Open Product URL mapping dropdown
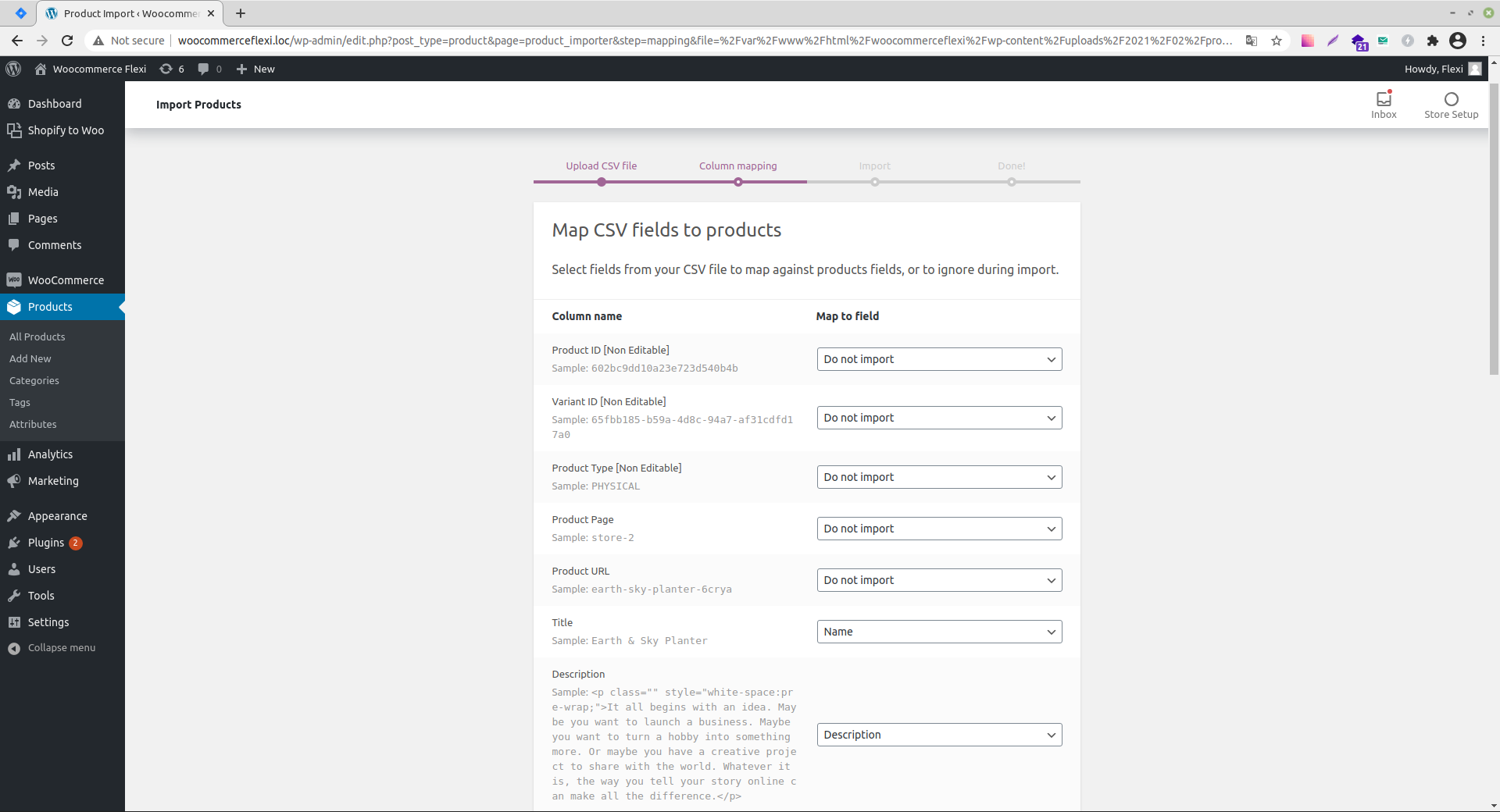Screen dimensions: 1500x812 point(939,580)
